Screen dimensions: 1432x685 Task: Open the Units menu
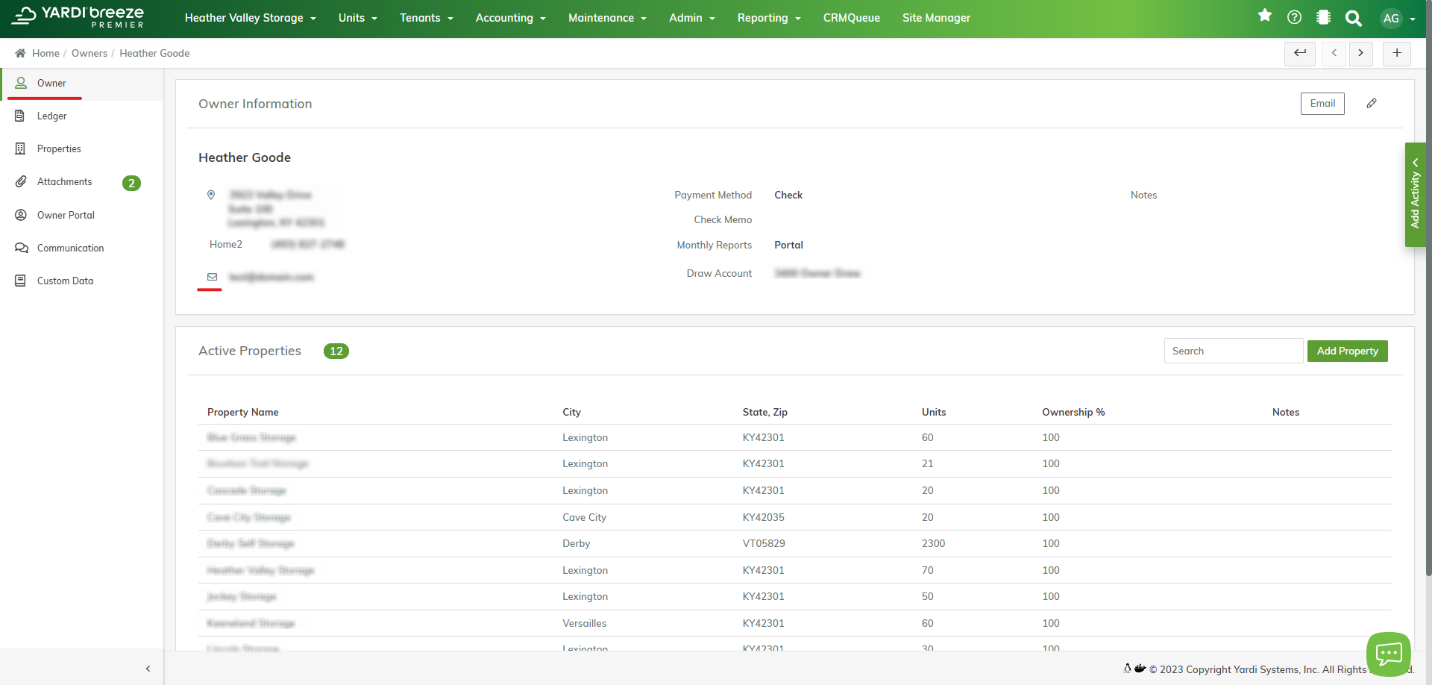coord(358,18)
